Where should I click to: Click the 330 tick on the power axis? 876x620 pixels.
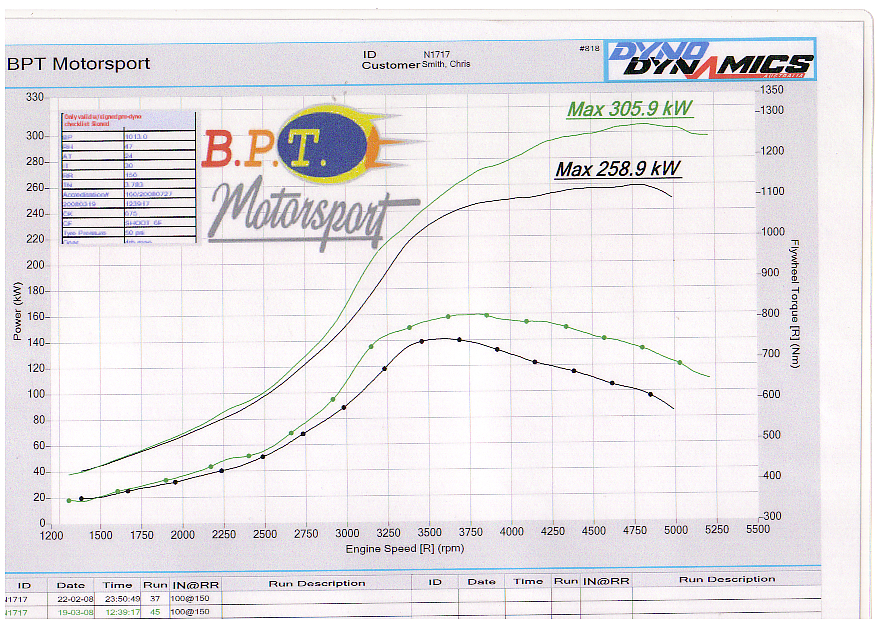click(35, 97)
